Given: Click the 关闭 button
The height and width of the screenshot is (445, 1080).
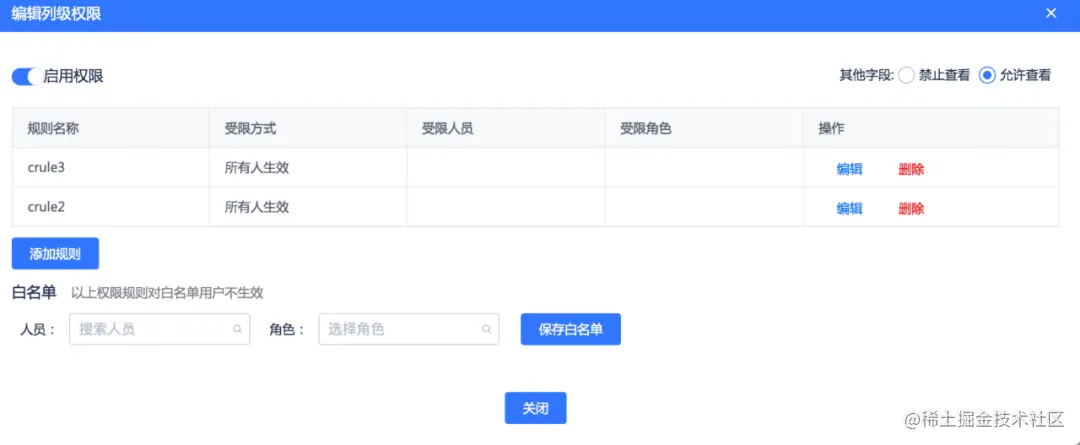Looking at the screenshot, I should [535, 408].
